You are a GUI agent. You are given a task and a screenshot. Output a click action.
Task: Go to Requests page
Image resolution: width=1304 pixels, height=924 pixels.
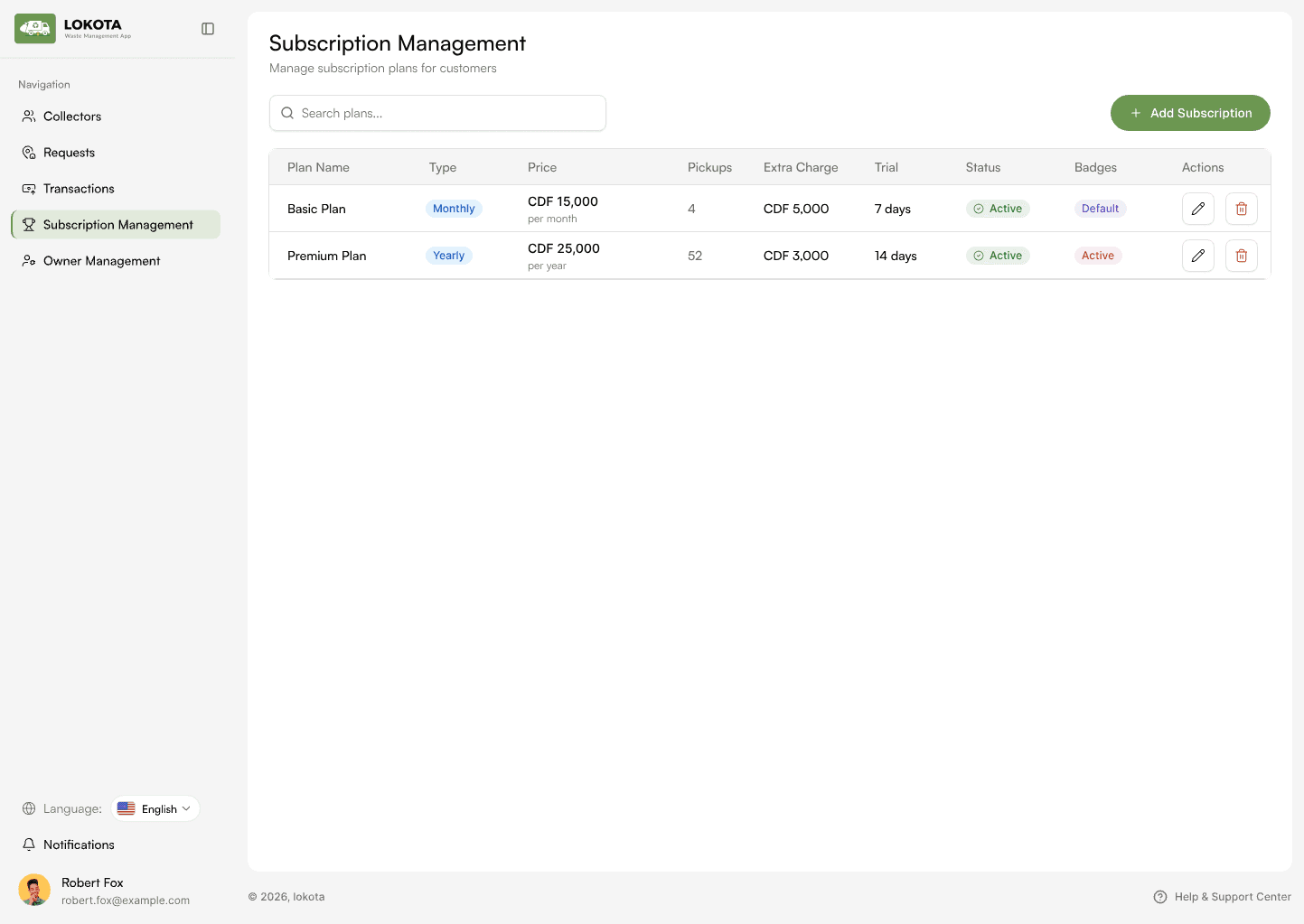click(x=116, y=153)
